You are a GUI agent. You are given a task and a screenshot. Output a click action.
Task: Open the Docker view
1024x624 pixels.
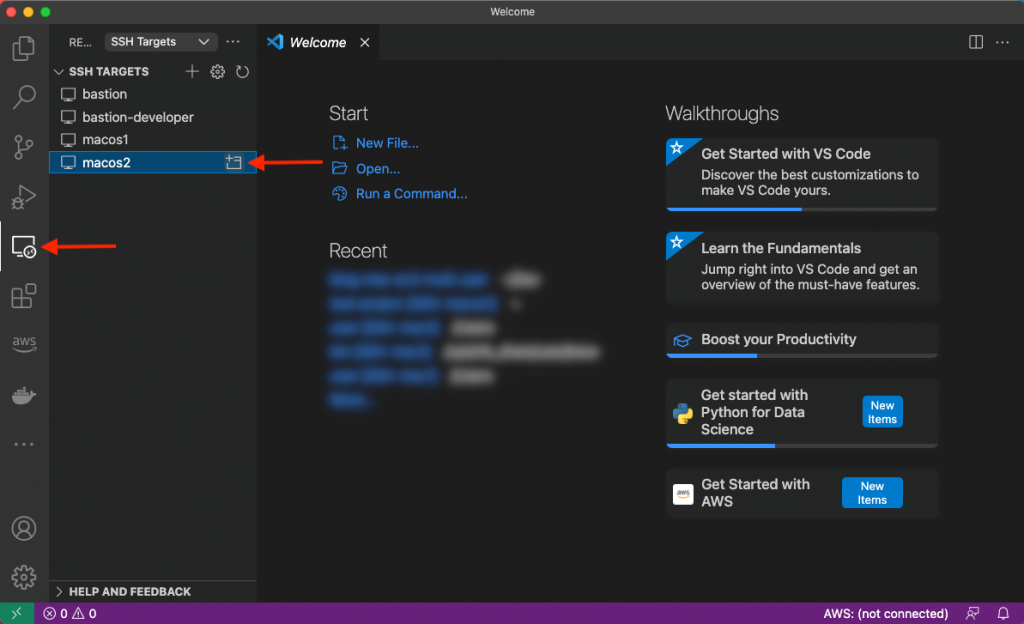click(x=23, y=394)
